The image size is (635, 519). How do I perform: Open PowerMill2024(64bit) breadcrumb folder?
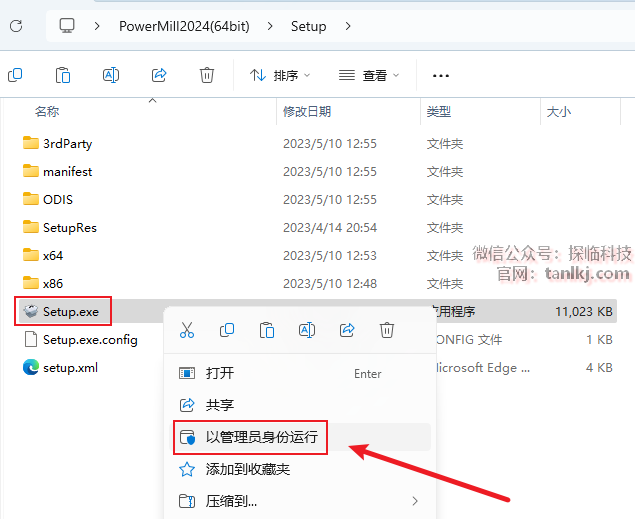pyautogui.click(x=184, y=26)
